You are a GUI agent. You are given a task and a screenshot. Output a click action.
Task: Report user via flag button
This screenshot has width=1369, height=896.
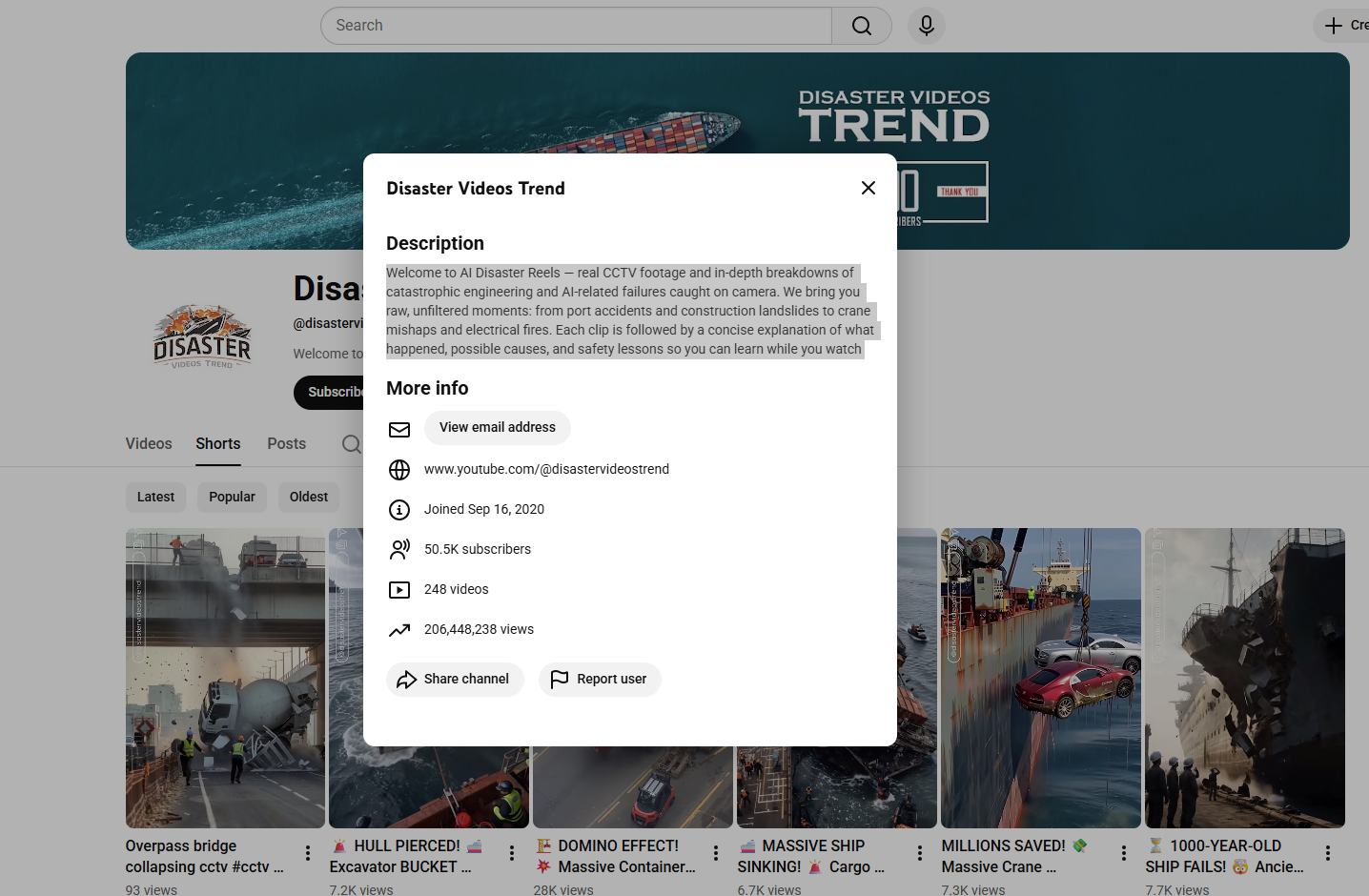pos(600,680)
